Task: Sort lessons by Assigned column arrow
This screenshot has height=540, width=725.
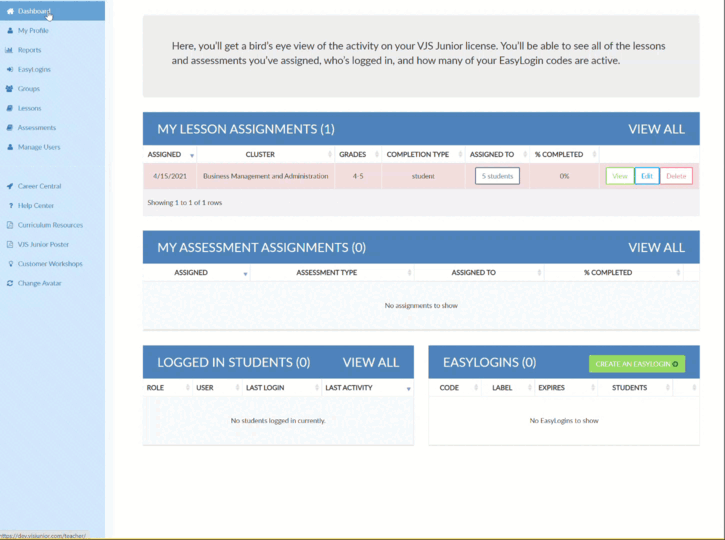Action: (x=192, y=156)
